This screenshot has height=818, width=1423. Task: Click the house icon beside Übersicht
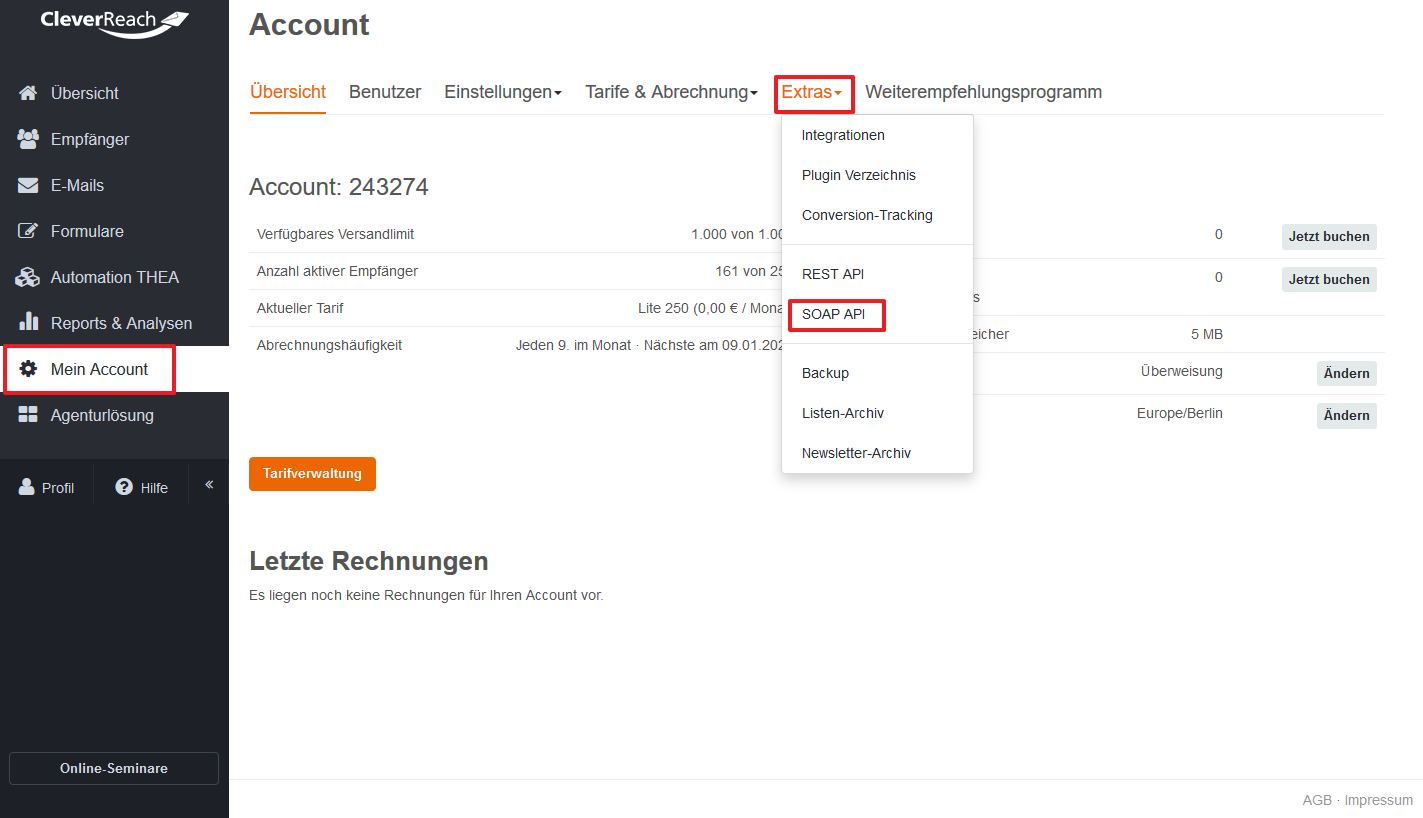pyautogui.click(x=28, y=93)
